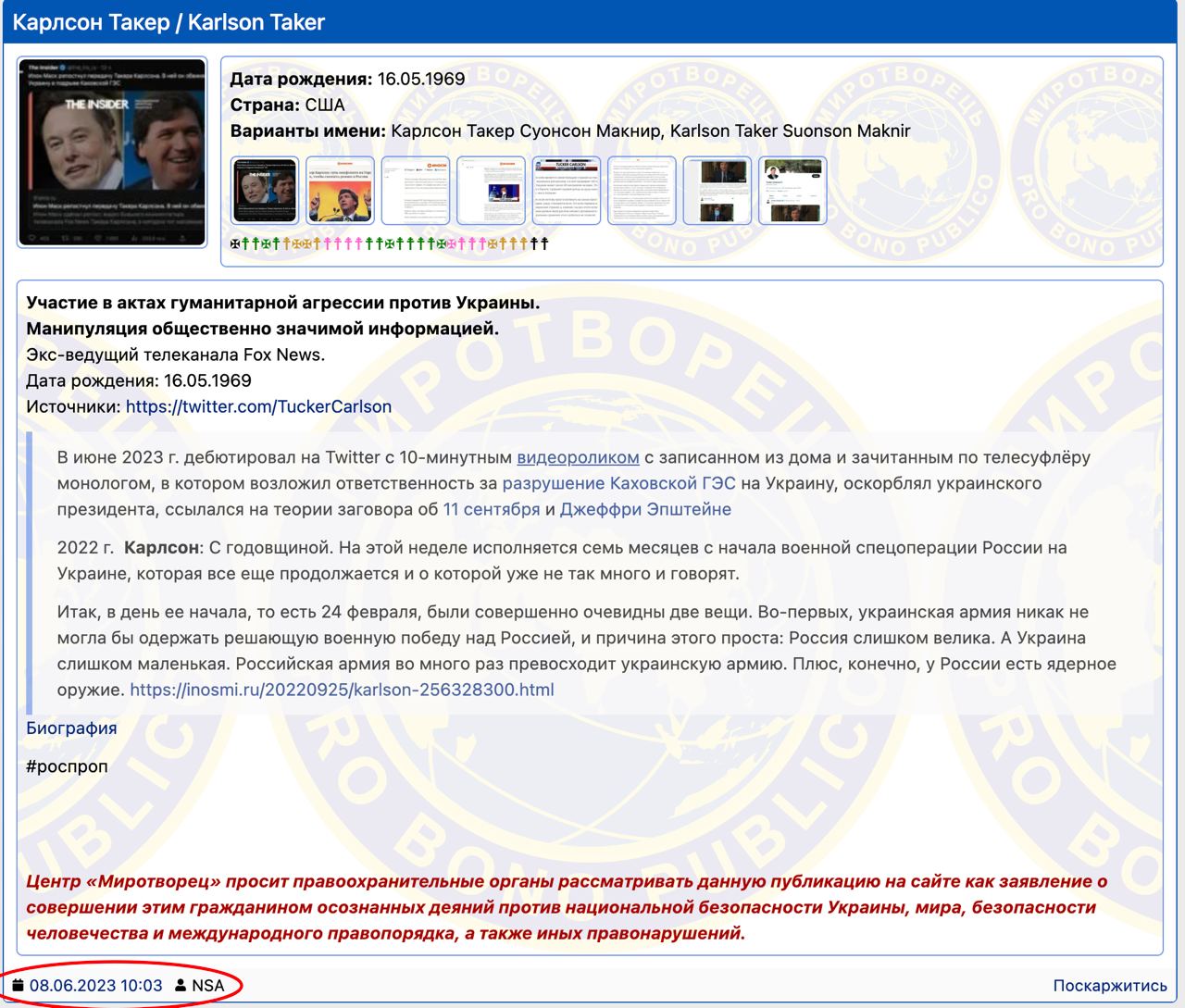The height and width of the screenshot is (1008, 1185).
Task: Open the large profile photo on the left
Action: coord(112,153)
